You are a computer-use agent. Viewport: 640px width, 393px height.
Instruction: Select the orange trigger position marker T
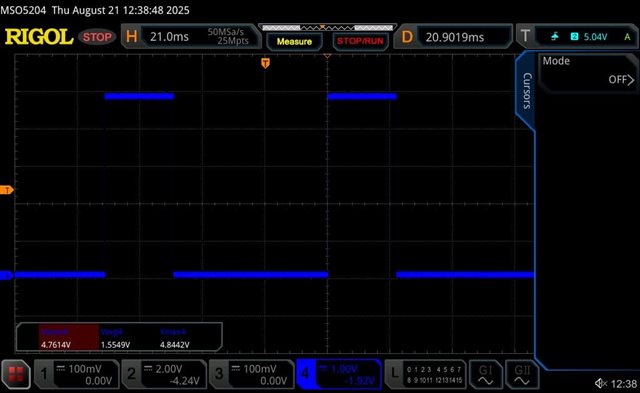(x=265, y=63)
